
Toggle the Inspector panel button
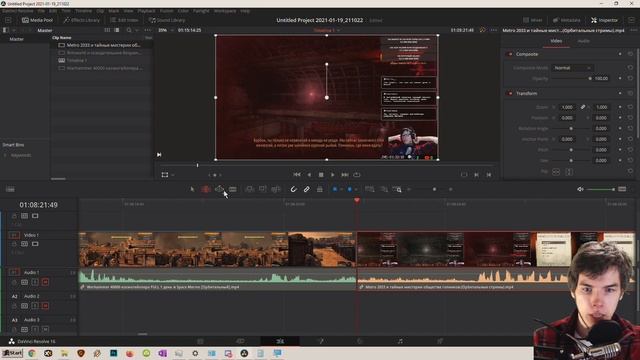pyautogui.click(x=604, y=20)
